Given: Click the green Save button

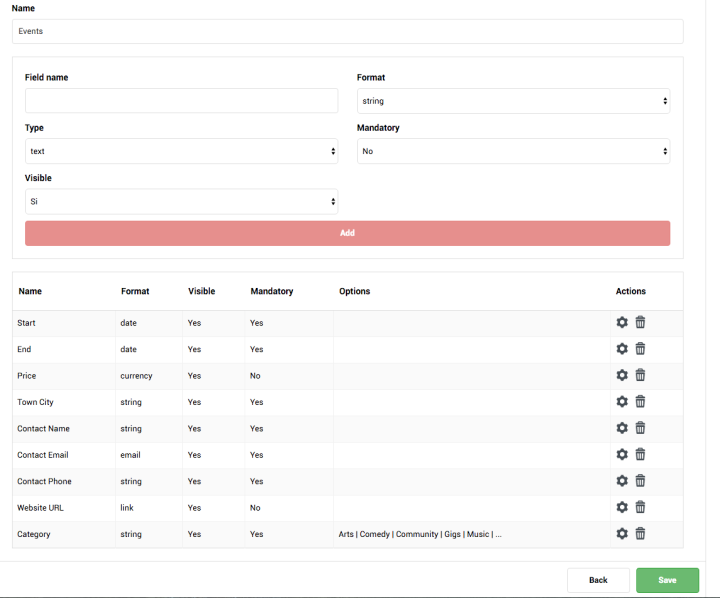Looking at the screenshot, I should pyautogui.click(x=667, y=580).
